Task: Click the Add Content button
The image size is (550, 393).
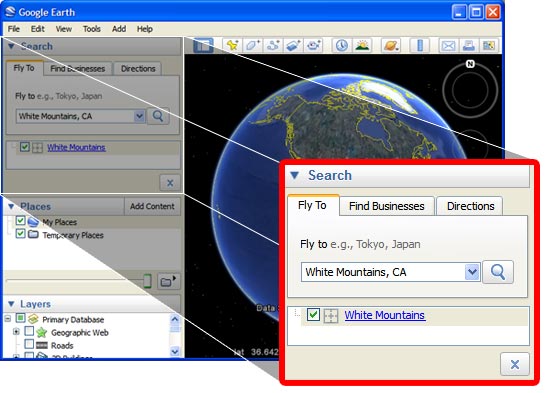Action: pyautogui.click(x=152, y=206)
